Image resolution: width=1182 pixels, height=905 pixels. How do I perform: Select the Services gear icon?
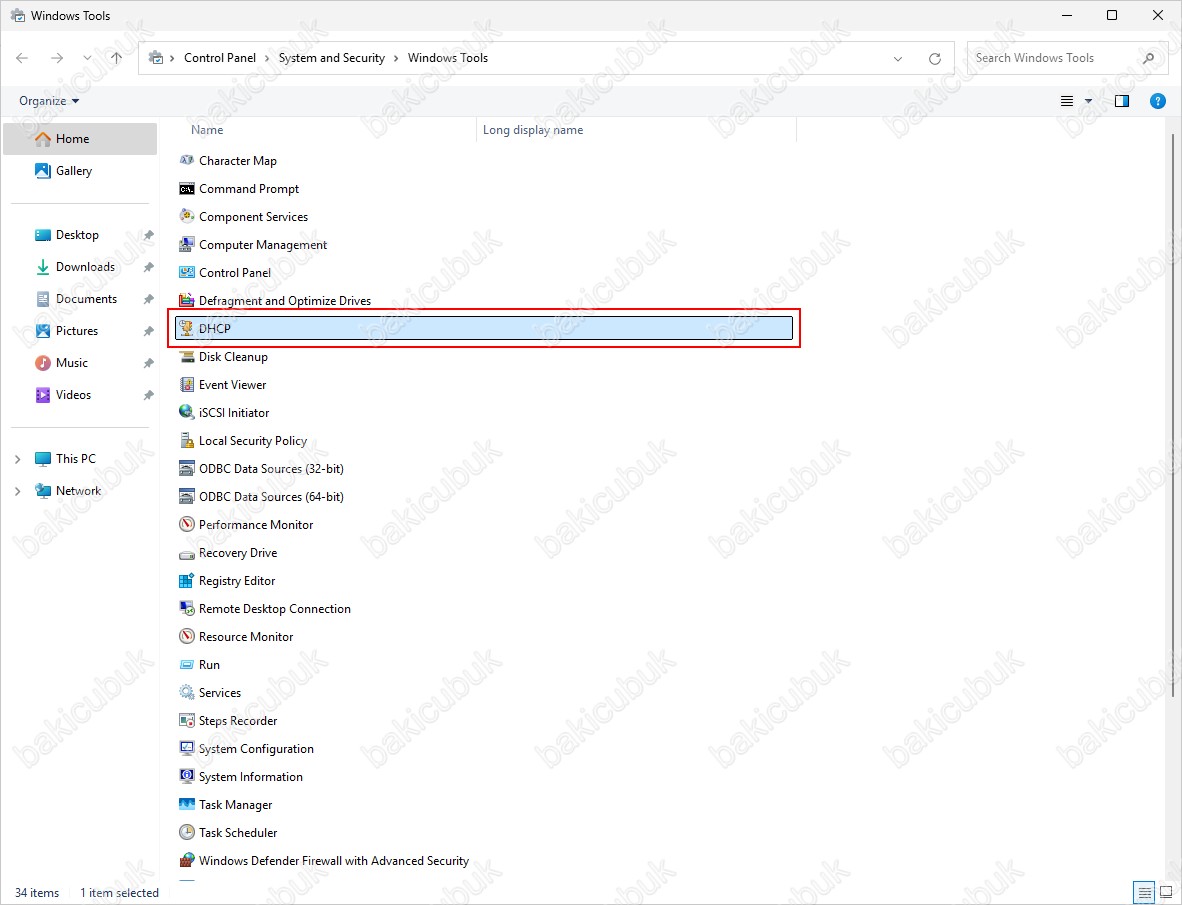click(x=186, y=692)
